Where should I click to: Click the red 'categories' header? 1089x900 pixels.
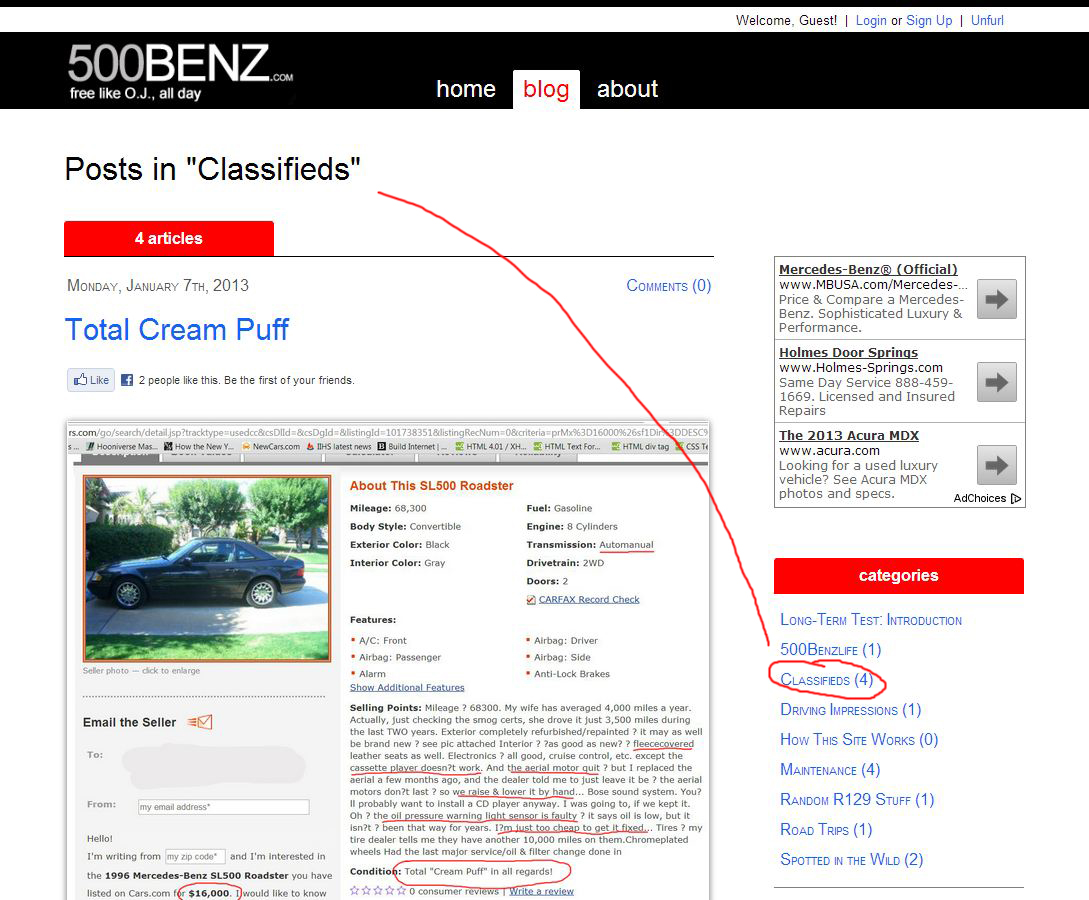(899, 576)
